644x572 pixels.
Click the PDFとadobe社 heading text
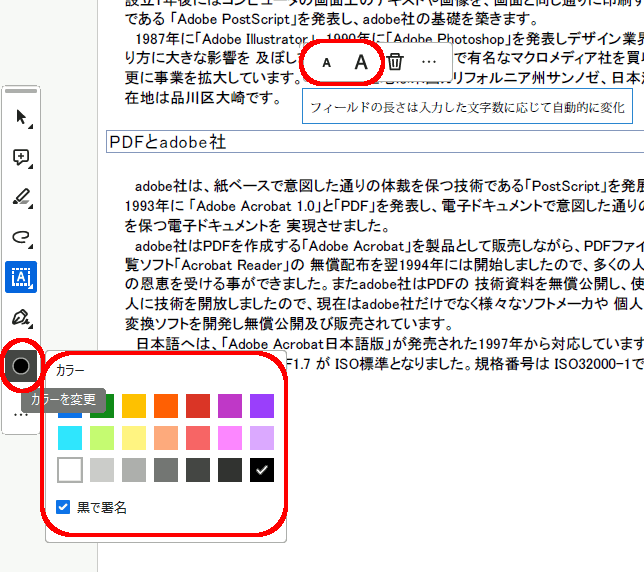167,142
